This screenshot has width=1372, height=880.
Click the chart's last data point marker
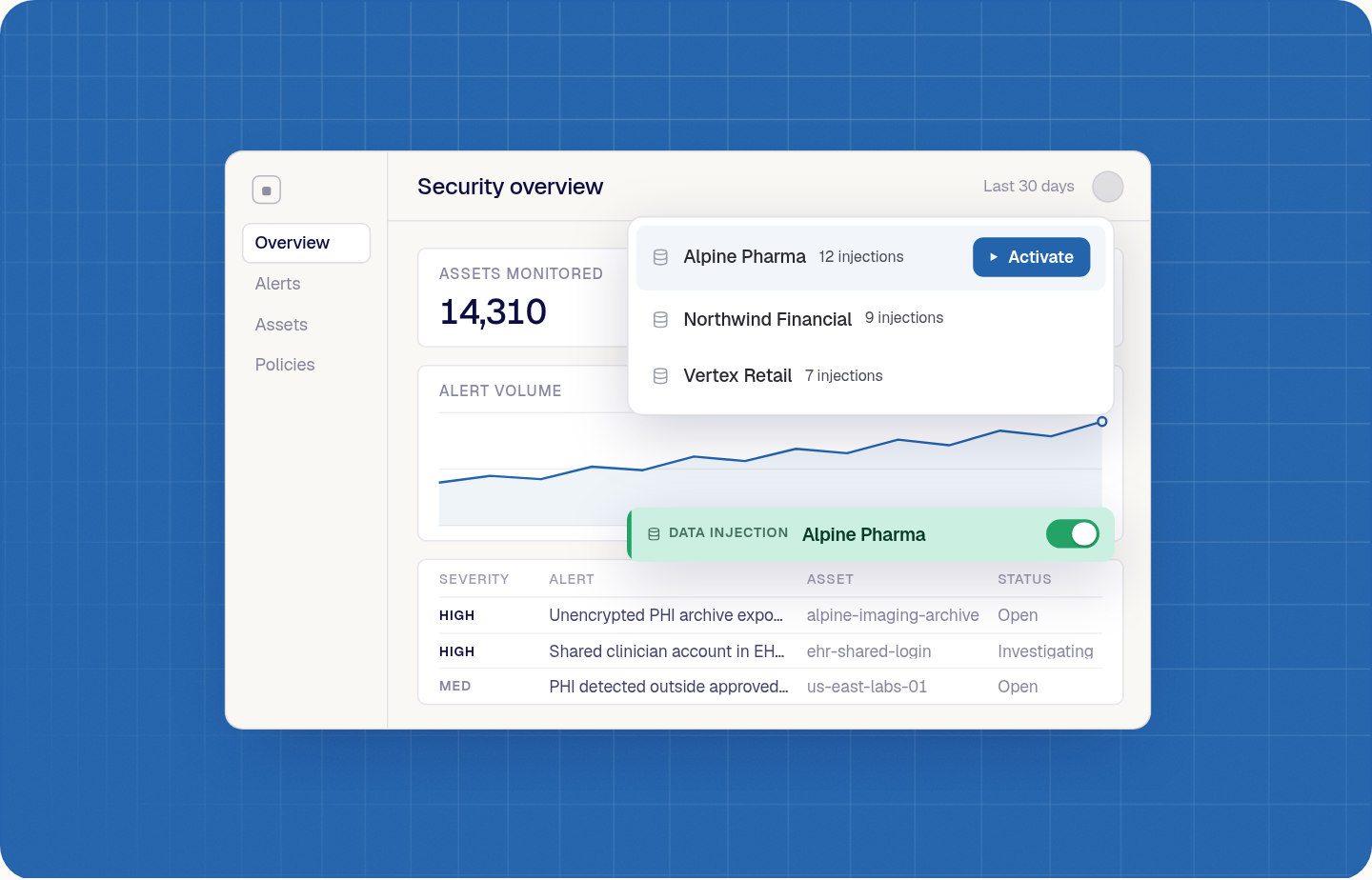click(x=1101, y=422)
